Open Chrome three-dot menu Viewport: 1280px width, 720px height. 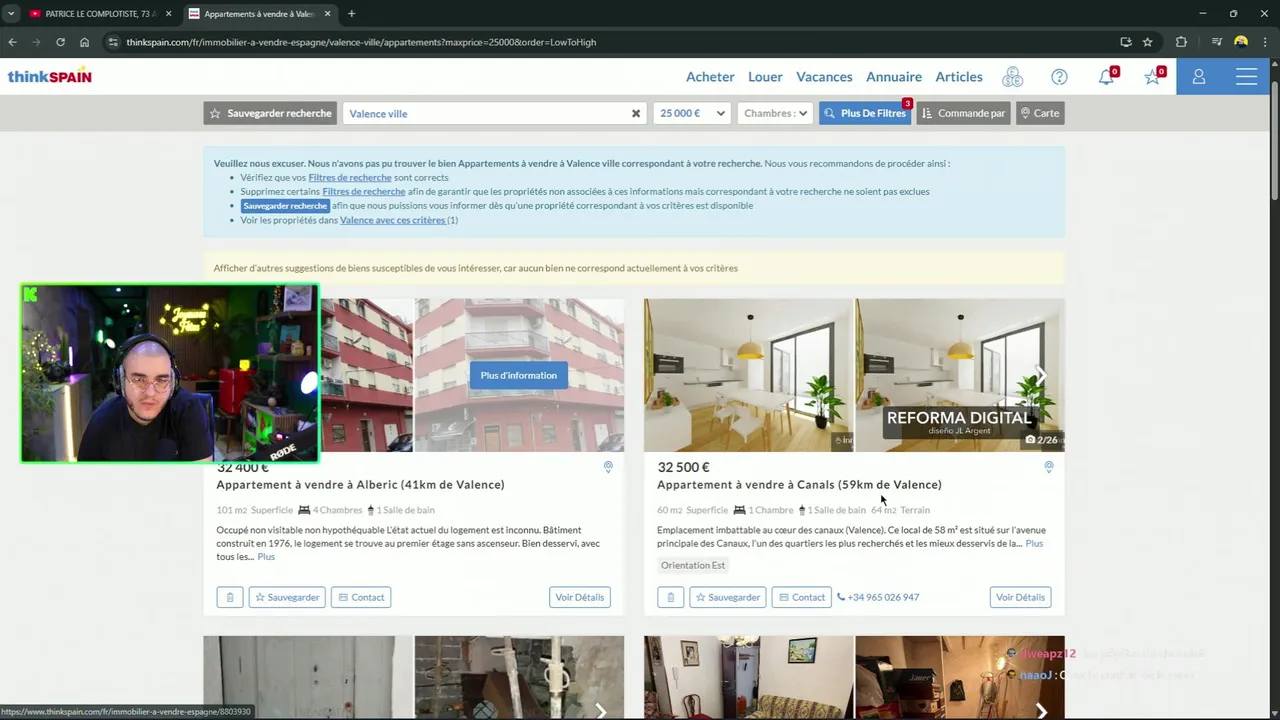click(1266, 42)
